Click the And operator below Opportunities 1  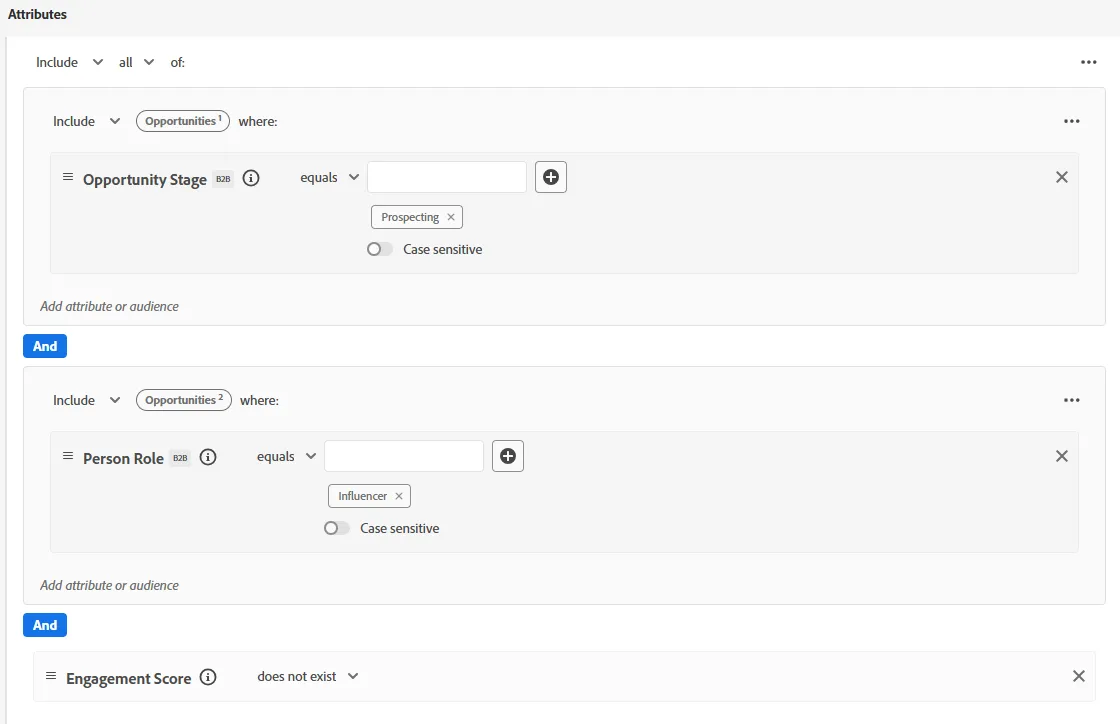(x=45, y=346)
